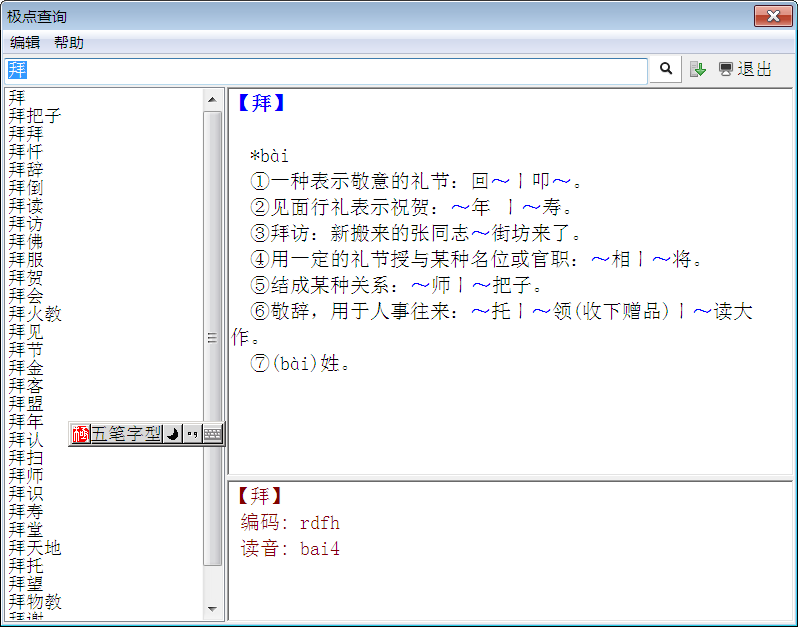
Task: Click the *bài pinyin line
Action: click(269, 156)
